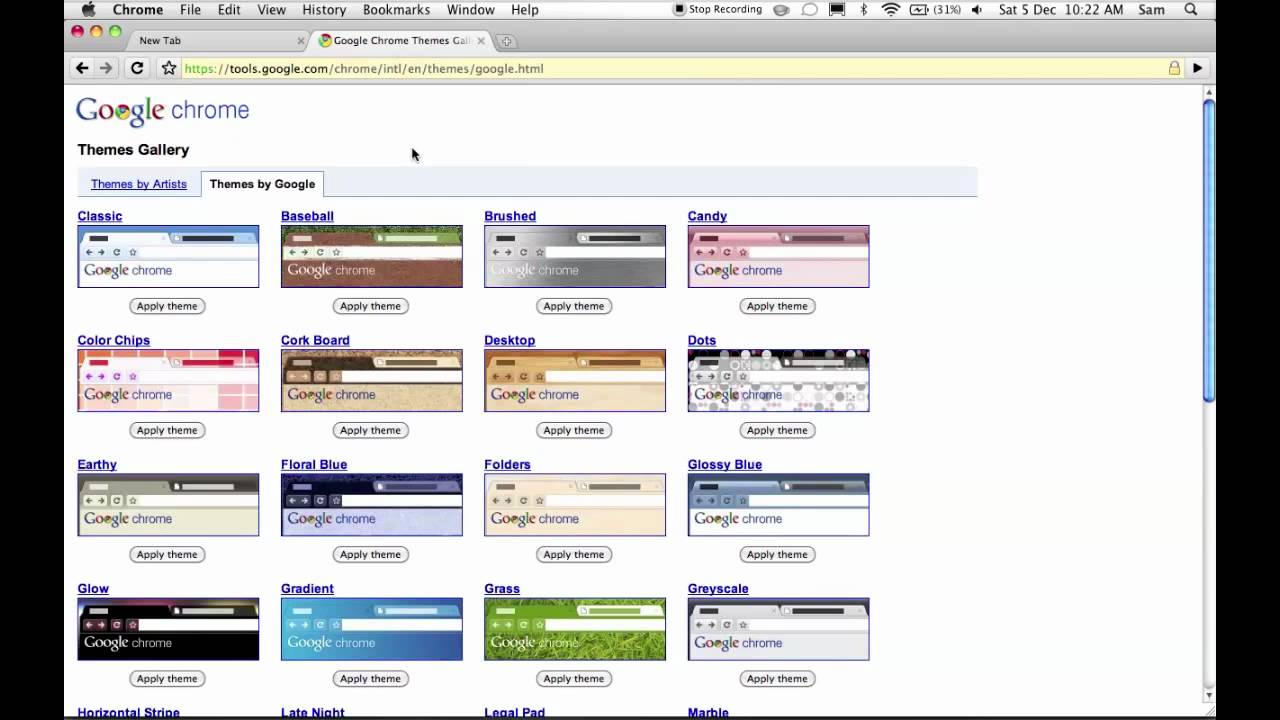The width and height of the screenshot is (1280, 720).
Task: Apply the Baseball theme
Action: (370, 306)
